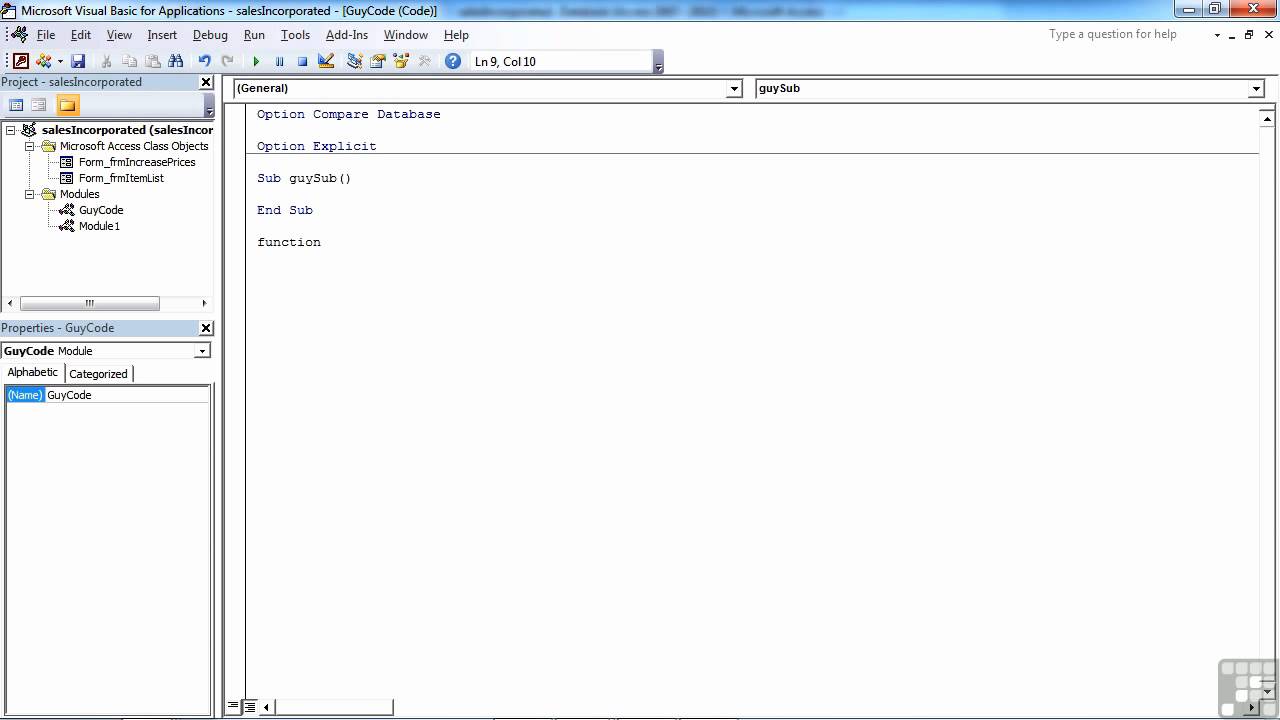Open Visual Basic Help question icon
The width and height of the screenshot is (1280, 720).
pyautogui.click(x=453, y=61)
